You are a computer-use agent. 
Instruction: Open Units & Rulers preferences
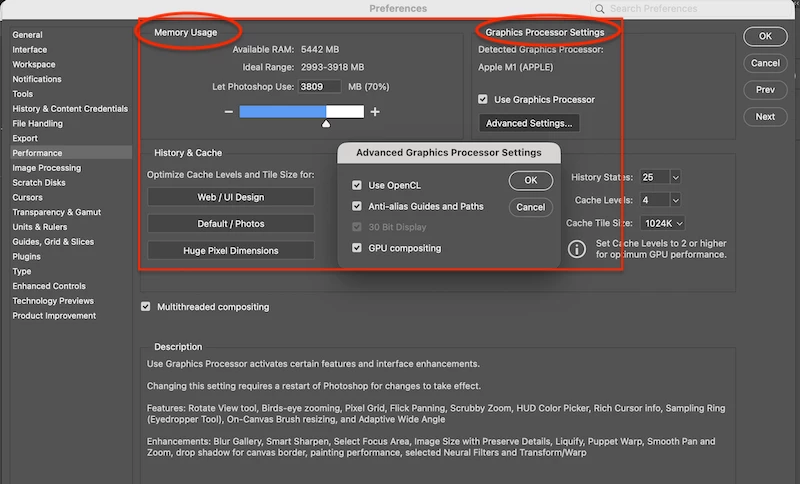(x=40, y=227)
